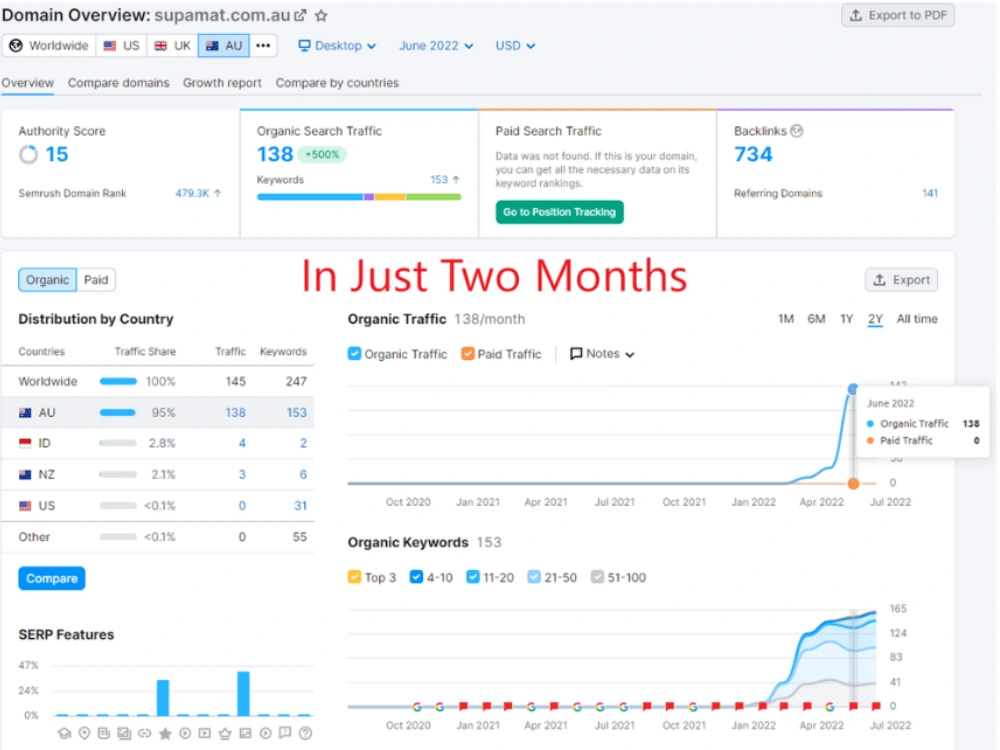Click the link SERP feature icon
The image size is (1000, 750).
[x=145, y=733]
